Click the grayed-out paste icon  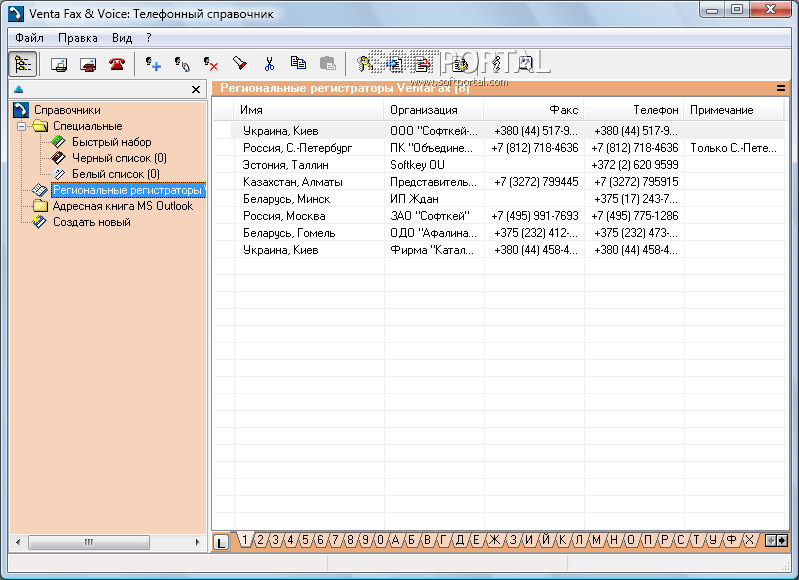click(x=327, y=64)
